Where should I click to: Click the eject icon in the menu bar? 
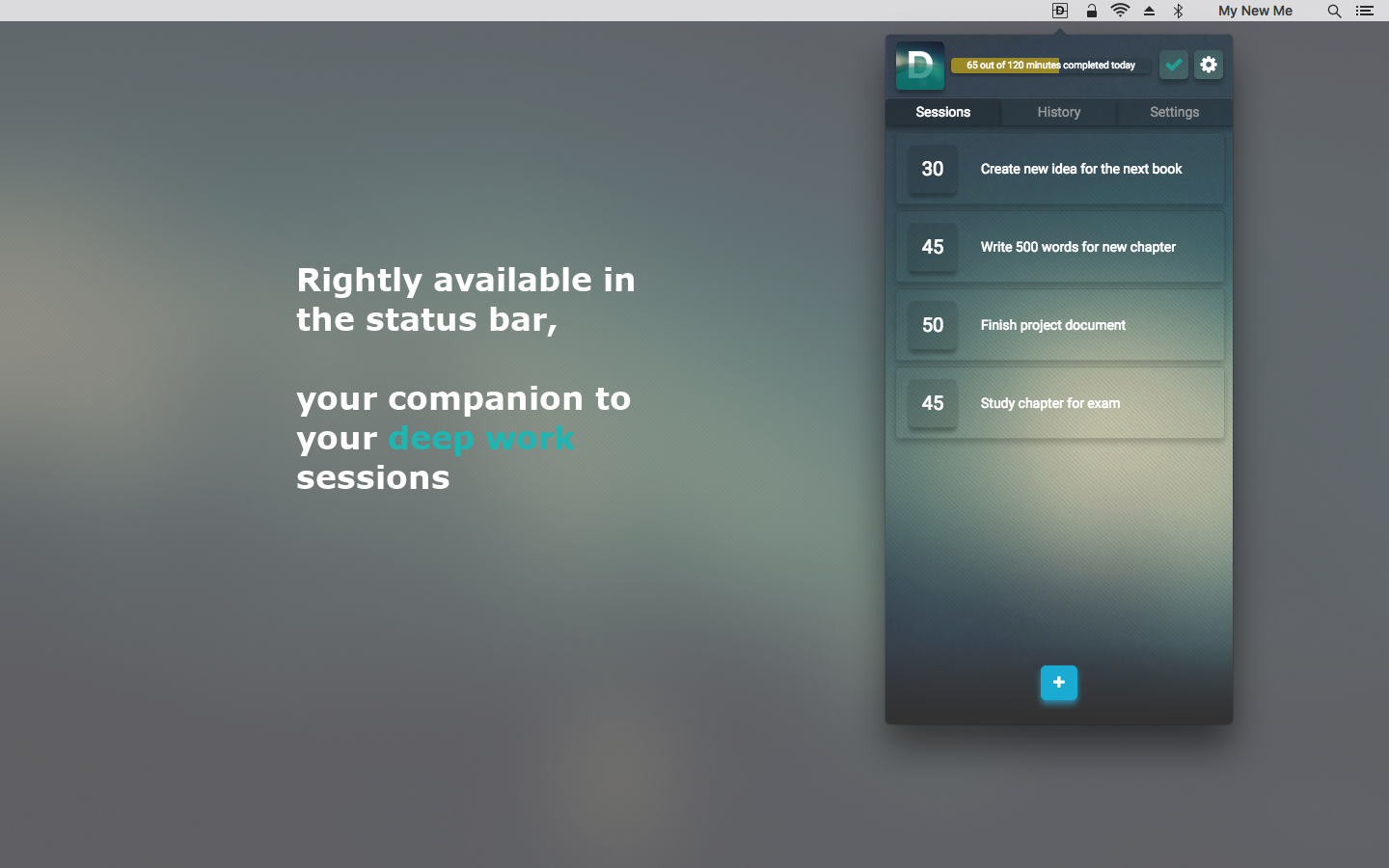1149,11
